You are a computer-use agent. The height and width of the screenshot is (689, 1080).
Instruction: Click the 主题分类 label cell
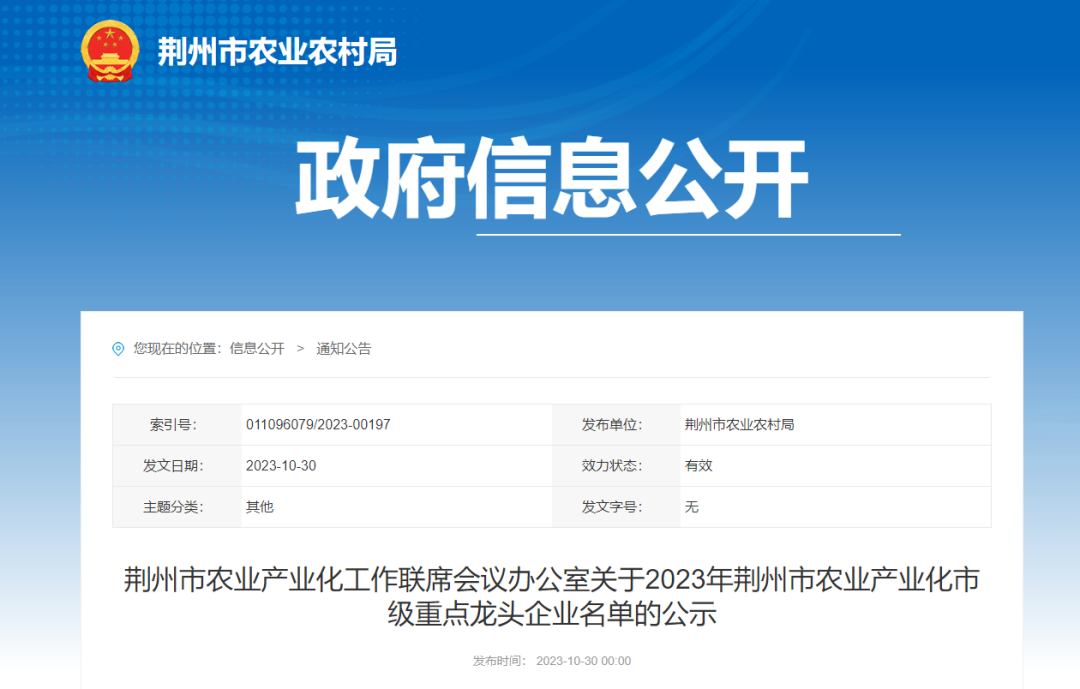click(x=178, y=507)
